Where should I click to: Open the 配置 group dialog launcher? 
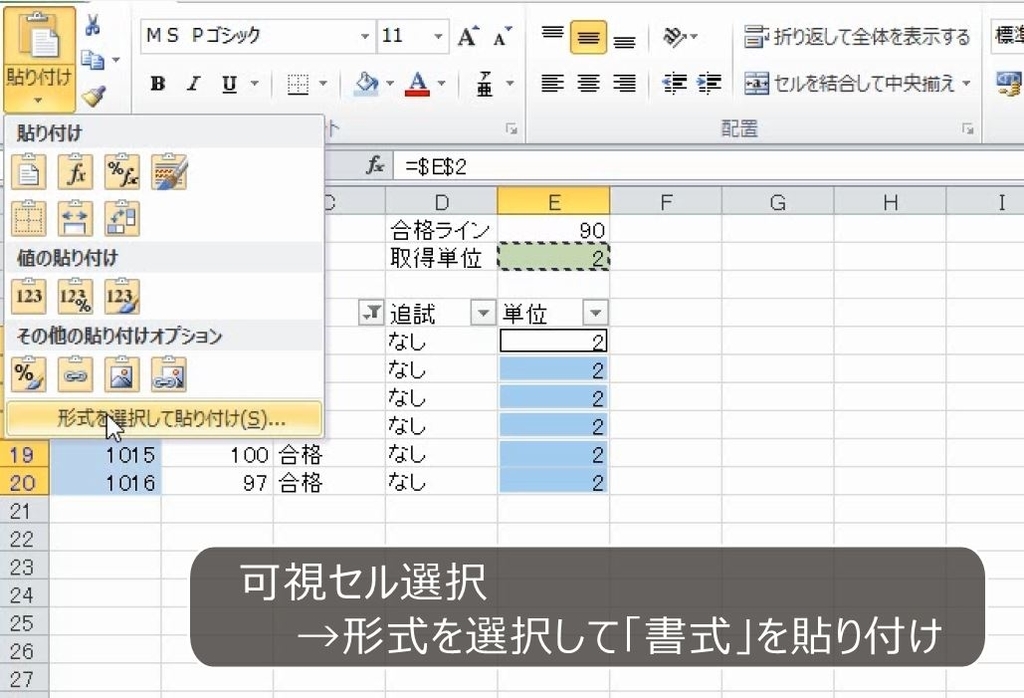[968, 128]
